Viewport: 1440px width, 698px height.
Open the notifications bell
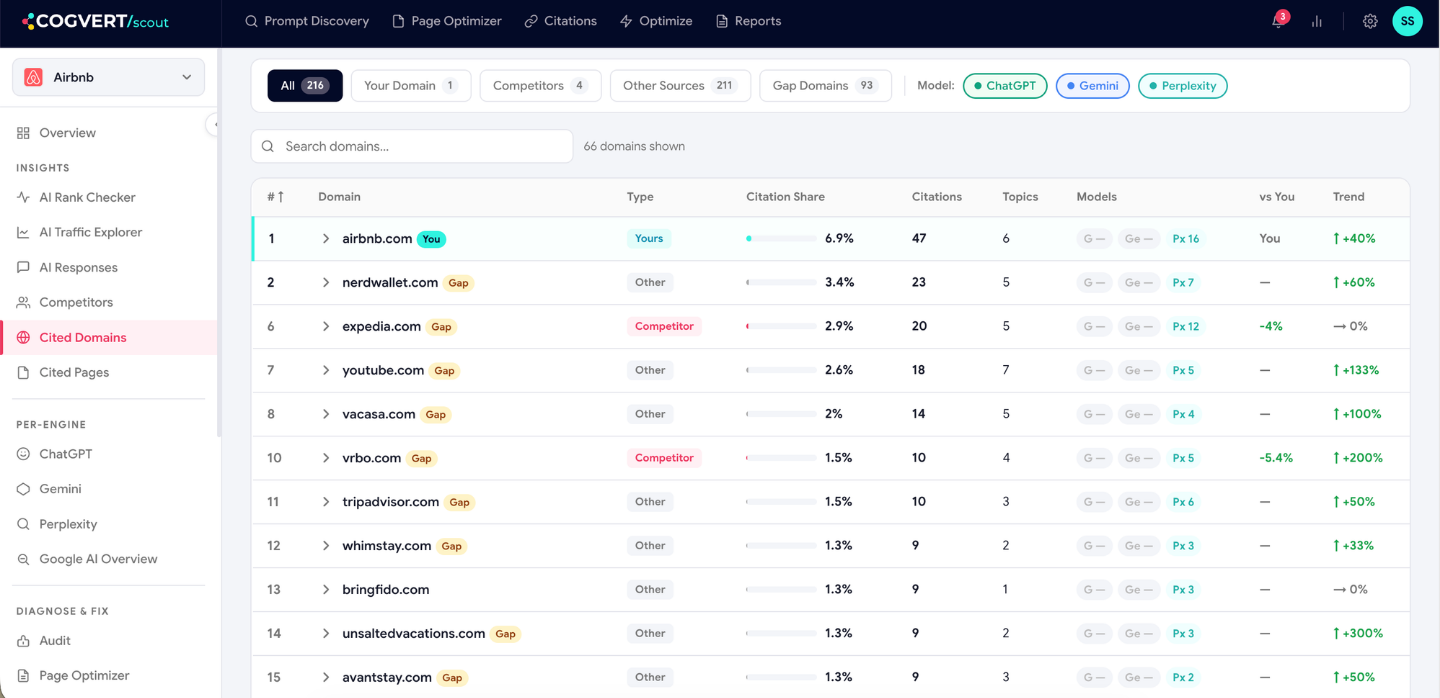[1278, 21]
